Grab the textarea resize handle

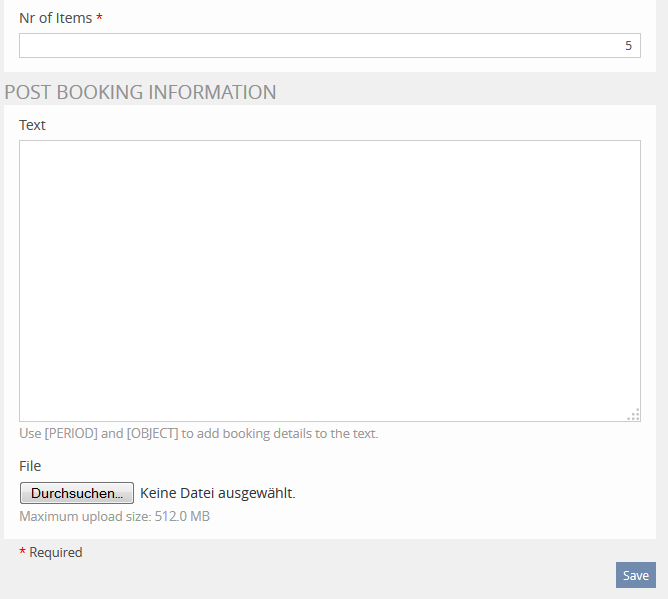pyautogui.click(x=633, y=415)
